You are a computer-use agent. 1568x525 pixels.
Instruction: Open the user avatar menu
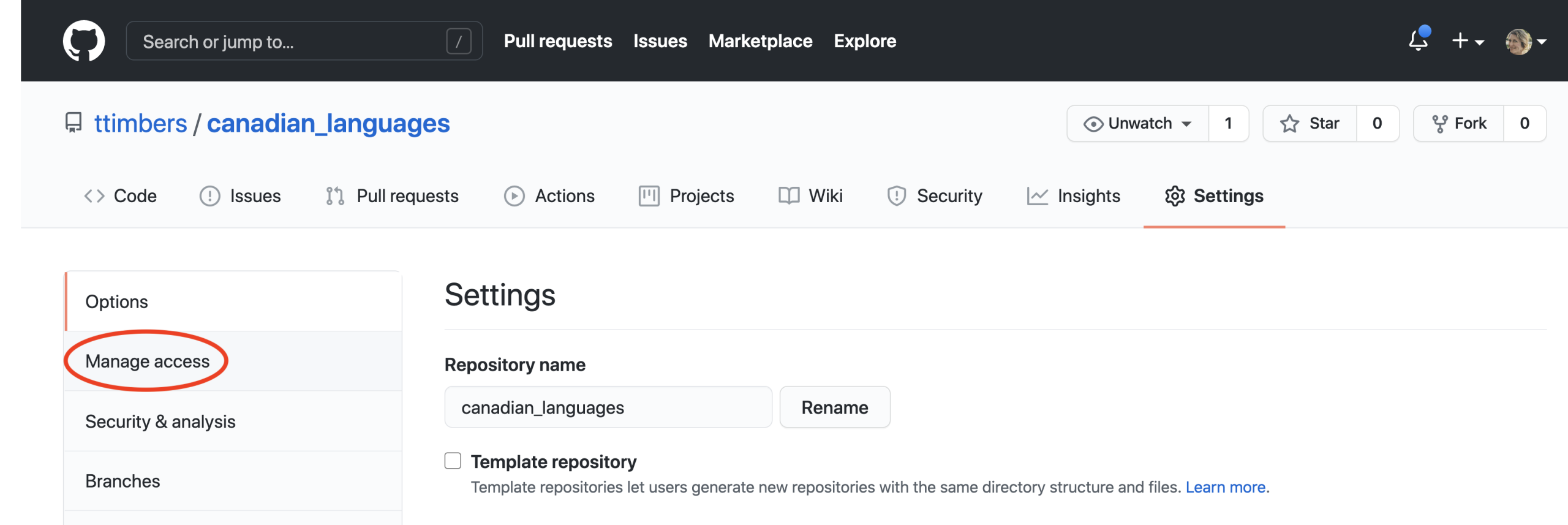pyautogui.click(x=1525, y=42)
